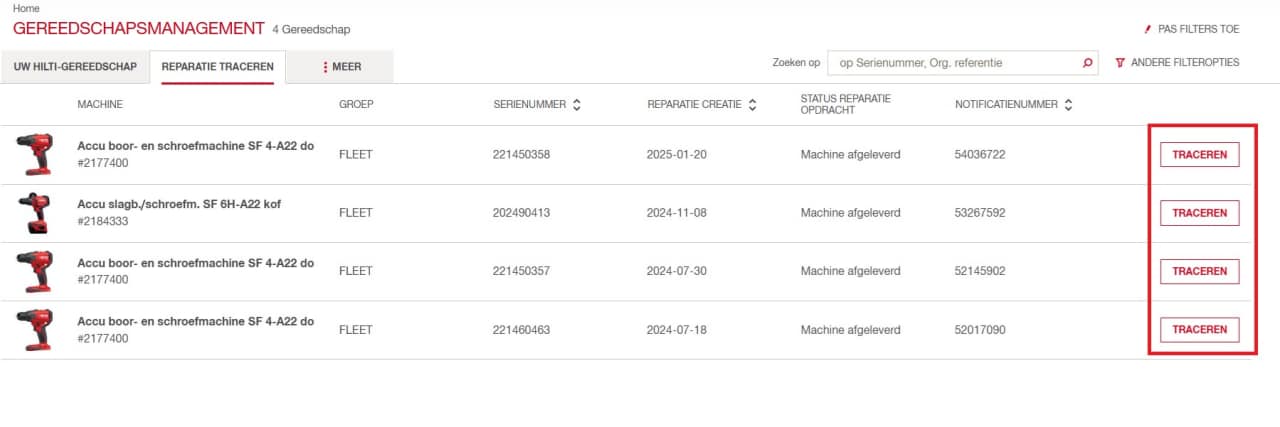Click serial number 202490413
This screenshot has width=1280, height=427.
click(x=522, y=213)
